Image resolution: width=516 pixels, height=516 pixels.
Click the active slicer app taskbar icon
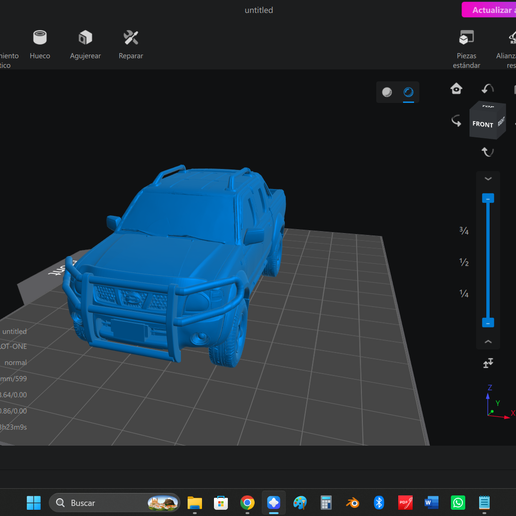pyautogui.click(x=274, y=503)
